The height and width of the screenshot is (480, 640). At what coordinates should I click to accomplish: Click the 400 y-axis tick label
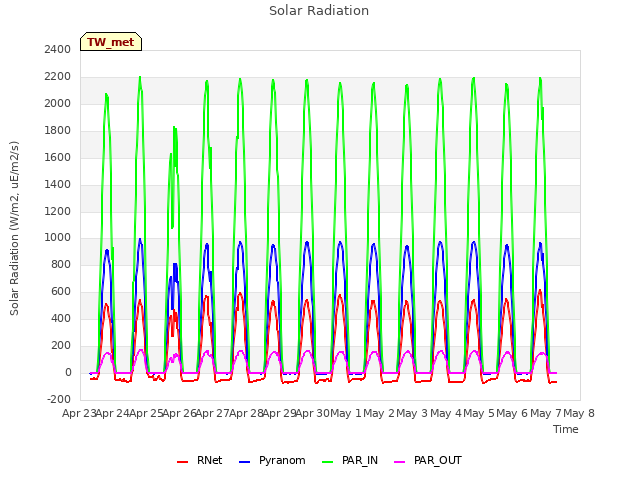(61, 318)
